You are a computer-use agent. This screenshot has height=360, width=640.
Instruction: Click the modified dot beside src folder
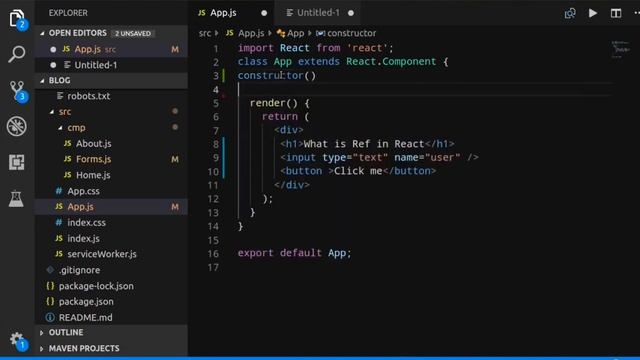pyautogui.click(x=175, y=111)
